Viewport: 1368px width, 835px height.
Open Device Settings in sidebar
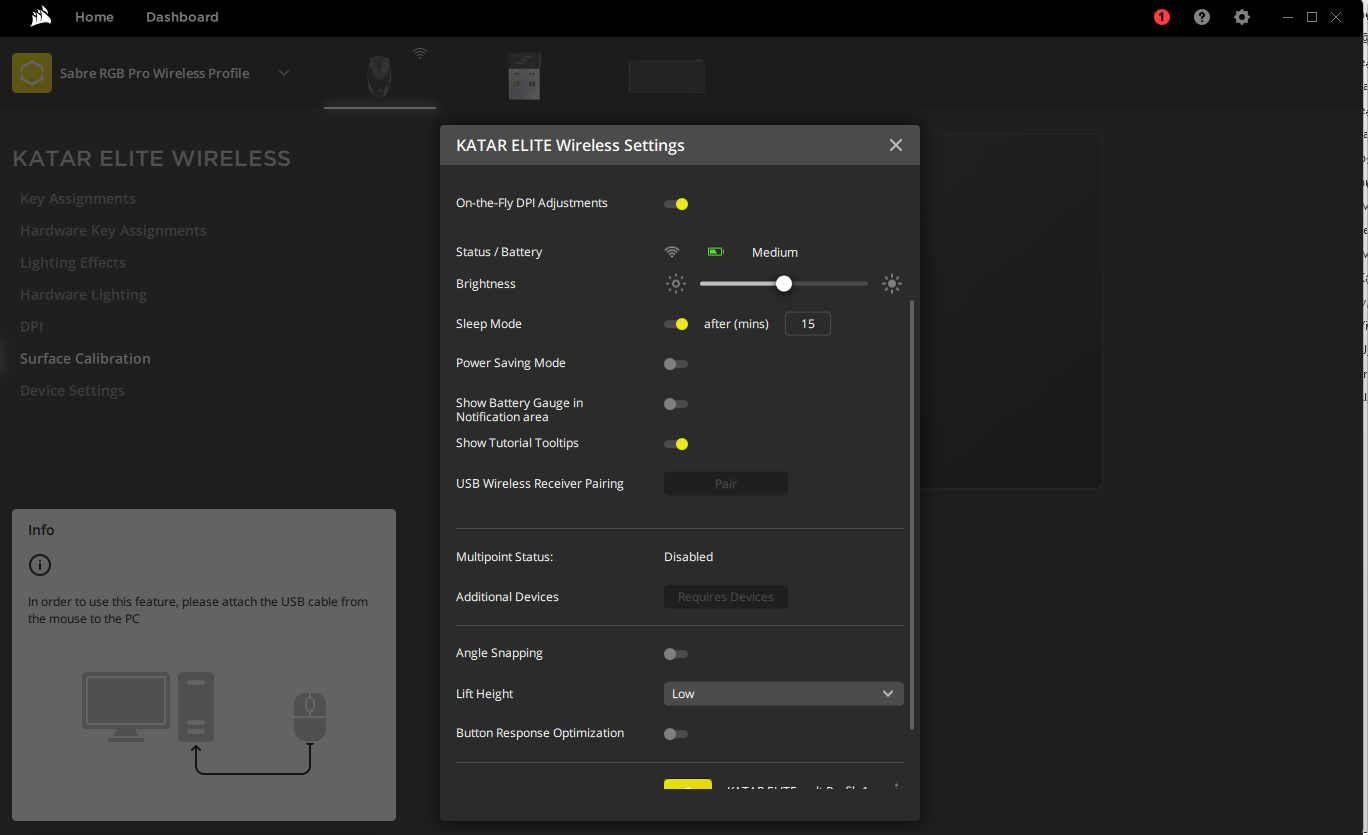click(72, 391)
